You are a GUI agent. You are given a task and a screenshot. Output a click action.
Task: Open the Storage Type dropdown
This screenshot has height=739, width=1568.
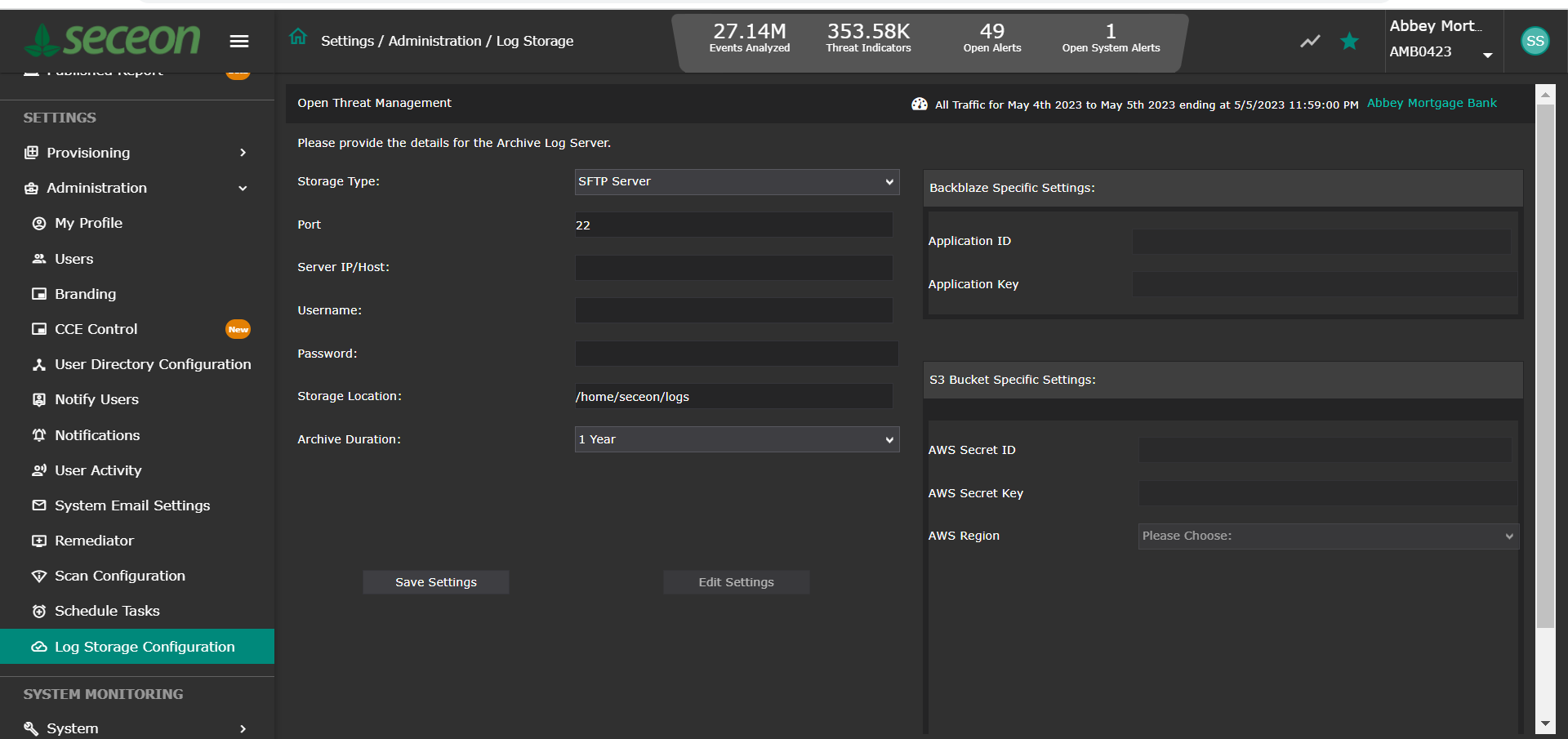tap(735, 181)
